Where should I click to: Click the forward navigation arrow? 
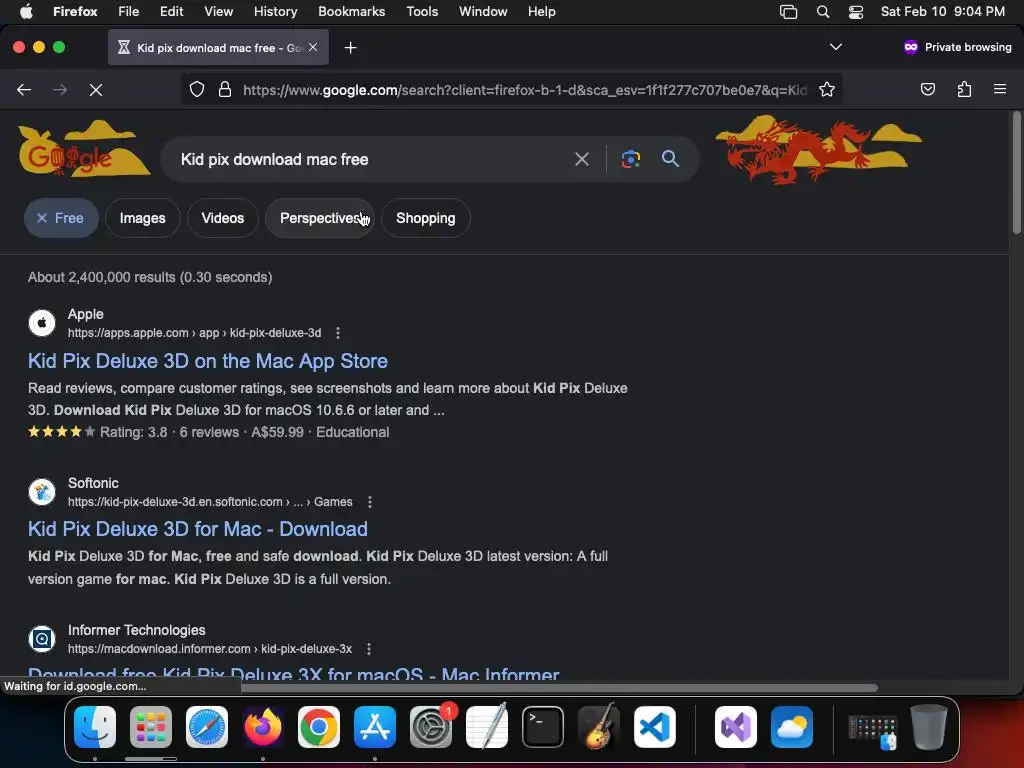[x=60, y=89]
